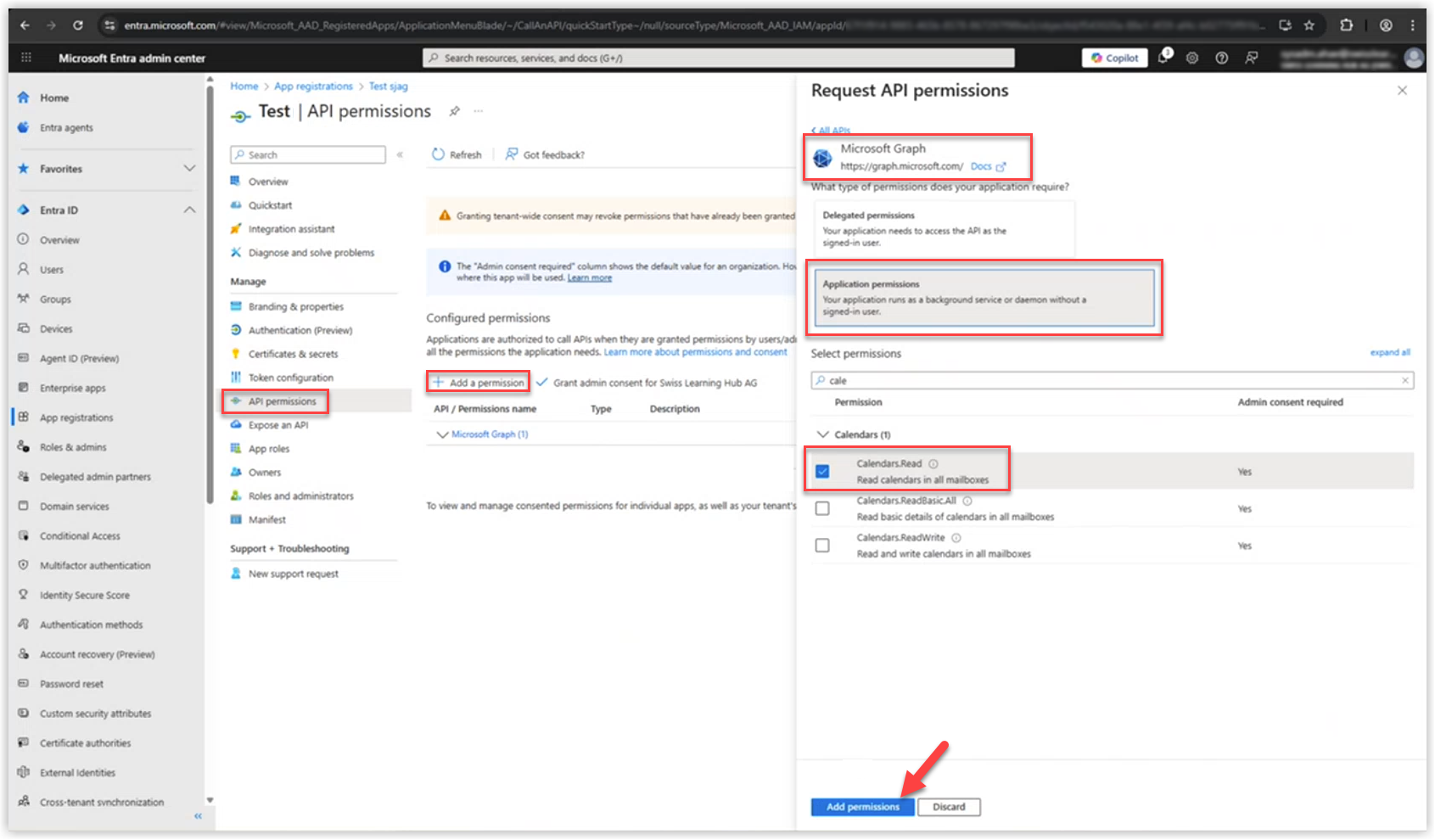Expand the Favorites section in sidebar
Screen dimensions: 1435x840
(x=189, y=169)
